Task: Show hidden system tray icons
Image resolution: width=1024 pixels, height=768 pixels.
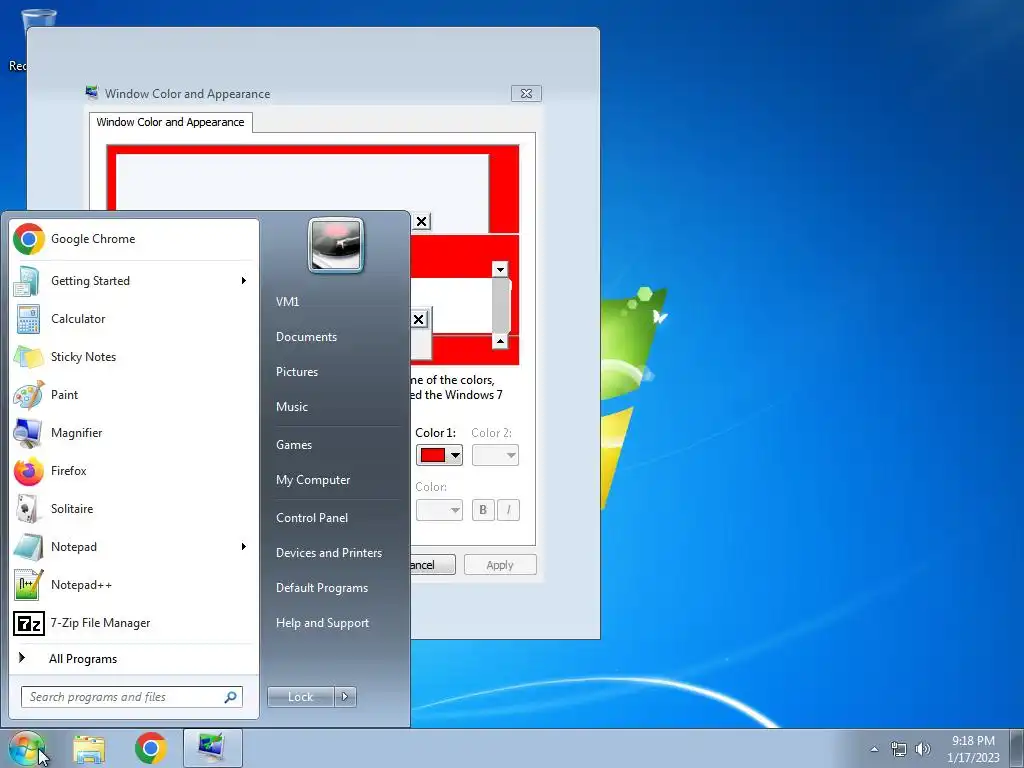Action: [x=874, y=749]
